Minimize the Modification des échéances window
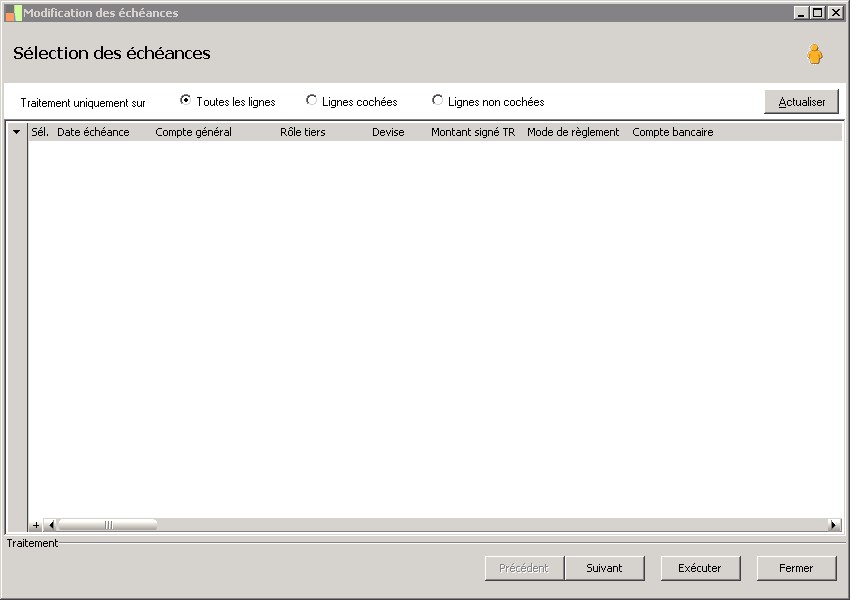The image size is (850, 600). (x=801, y=12)
